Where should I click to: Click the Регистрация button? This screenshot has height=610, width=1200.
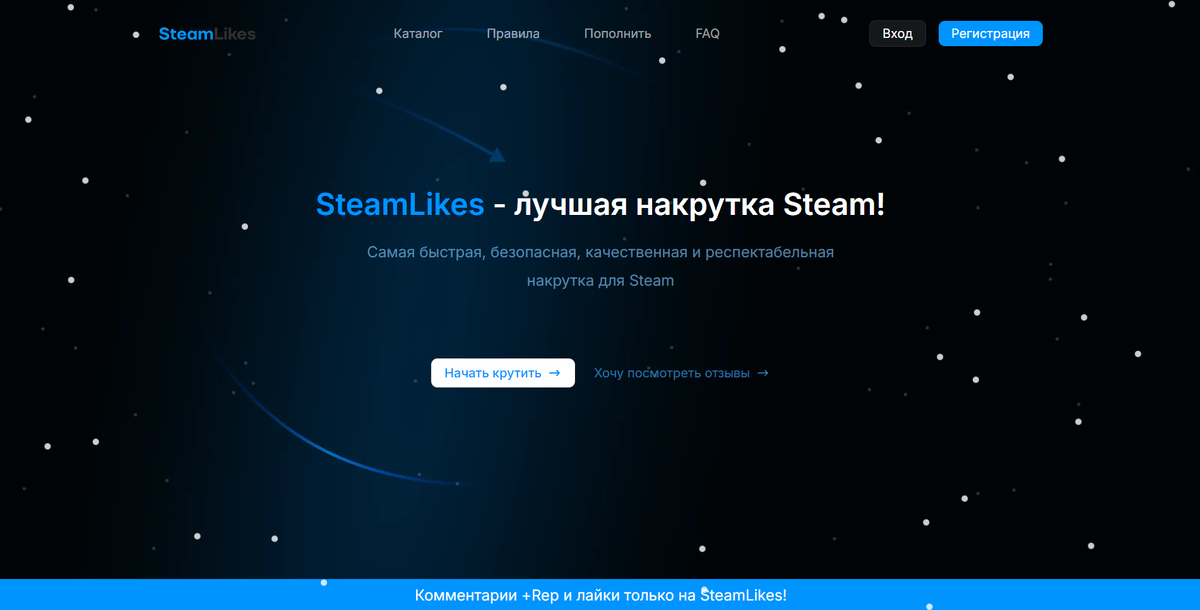(990, 34)
